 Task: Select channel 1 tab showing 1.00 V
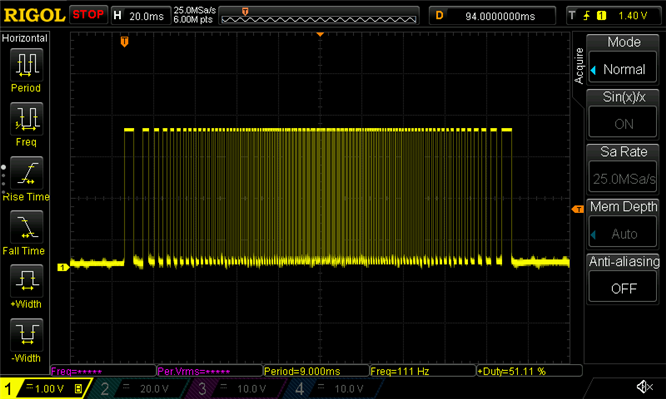coord(46,388)
